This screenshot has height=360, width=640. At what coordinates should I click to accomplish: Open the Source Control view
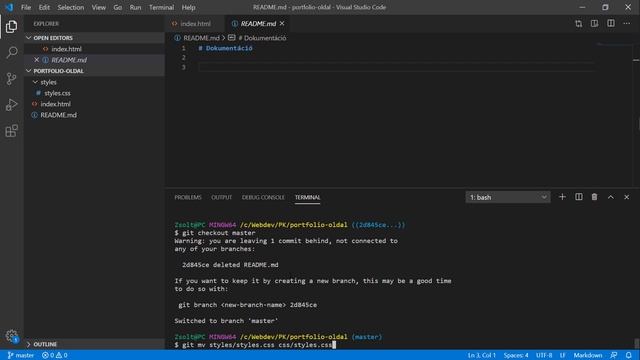pyautogui.click(x=11, y=79)
